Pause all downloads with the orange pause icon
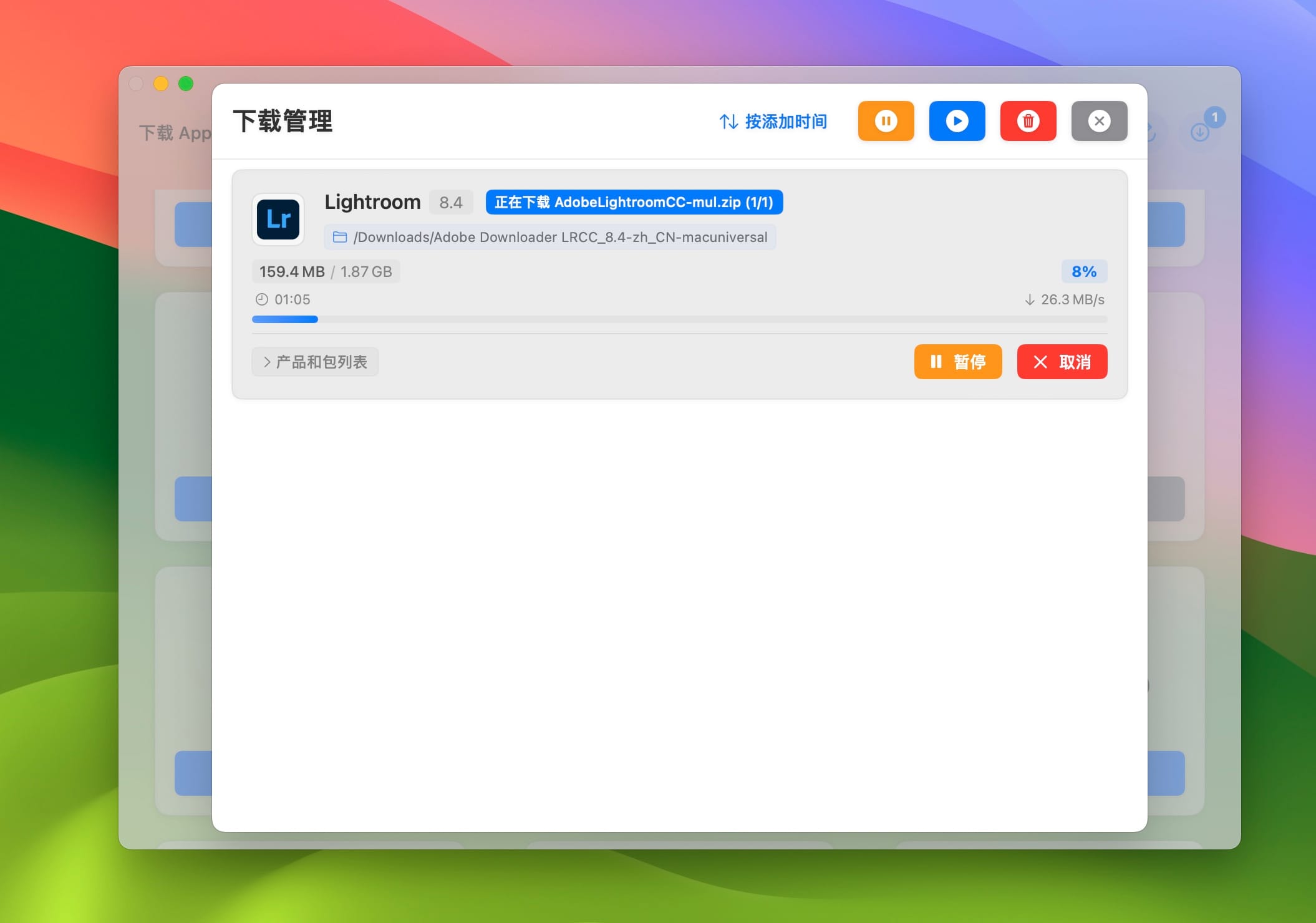1316x923 pixels. click(x=886, y=121)
